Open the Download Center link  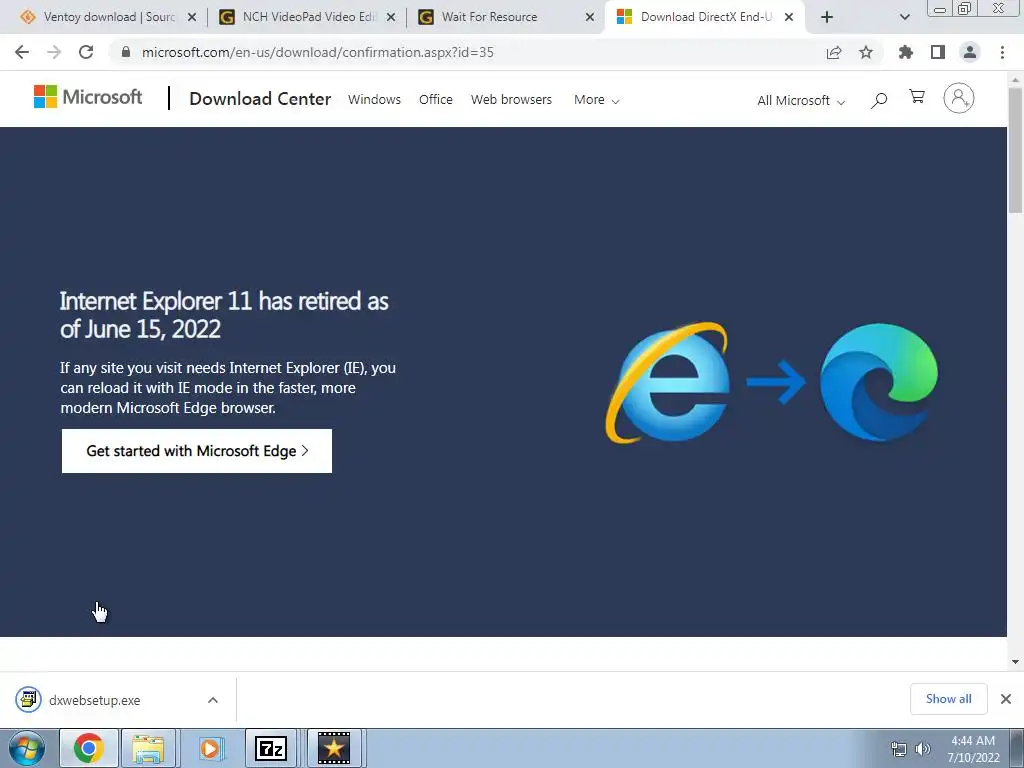click(260, 99)
